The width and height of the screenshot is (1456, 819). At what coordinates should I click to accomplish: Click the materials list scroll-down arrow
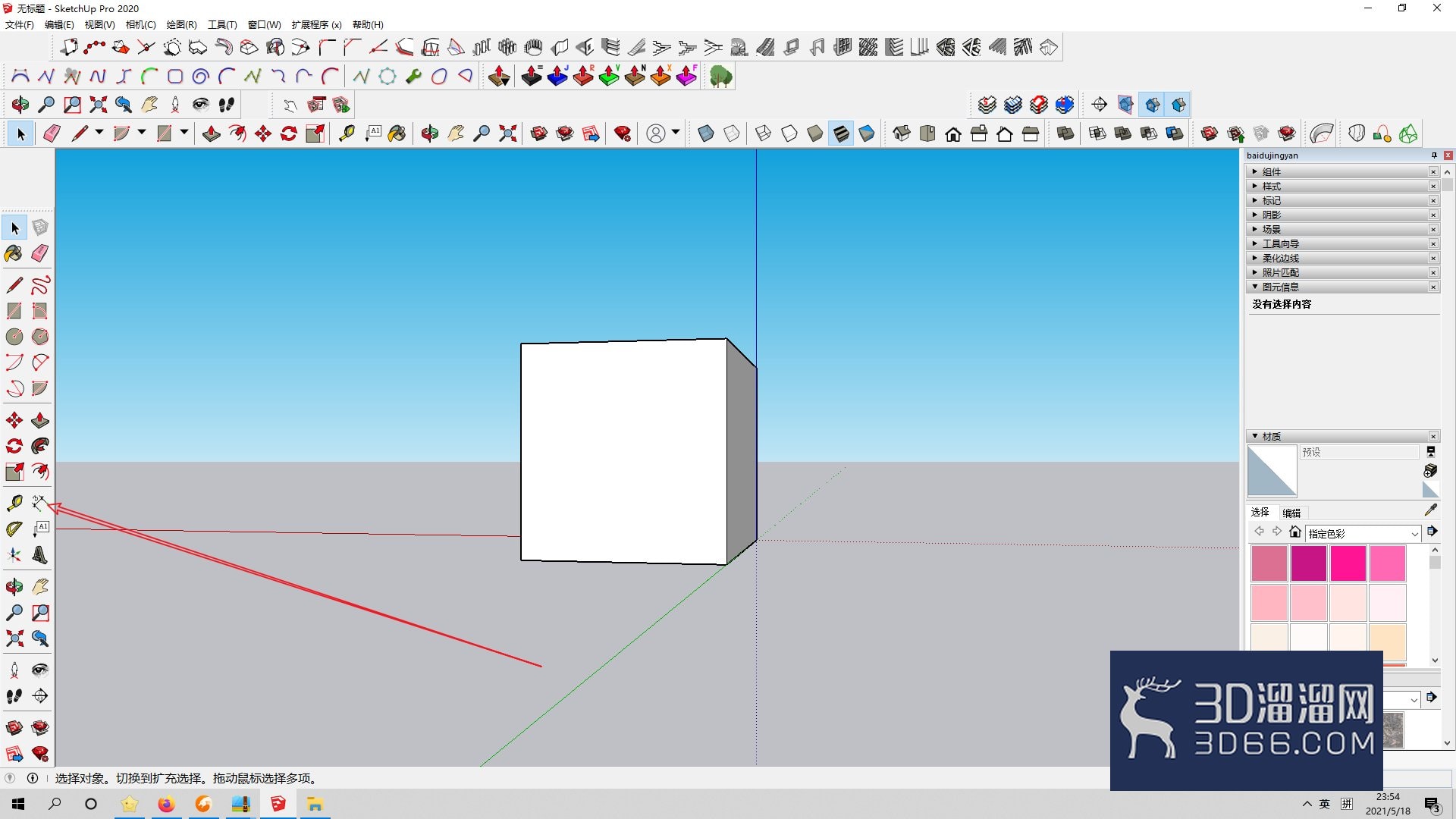1435,661
